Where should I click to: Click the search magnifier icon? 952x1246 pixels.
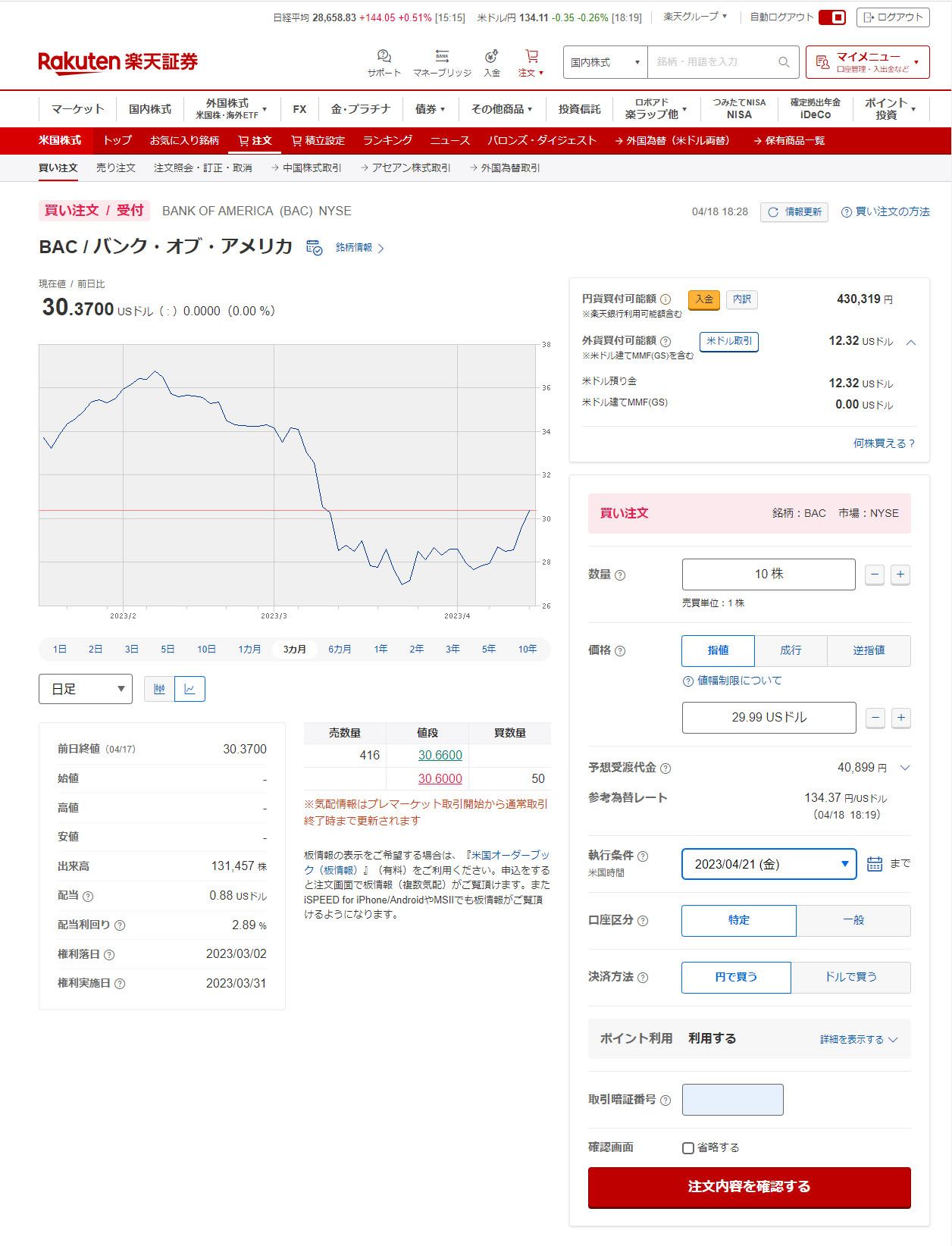[x=784, y=62]
